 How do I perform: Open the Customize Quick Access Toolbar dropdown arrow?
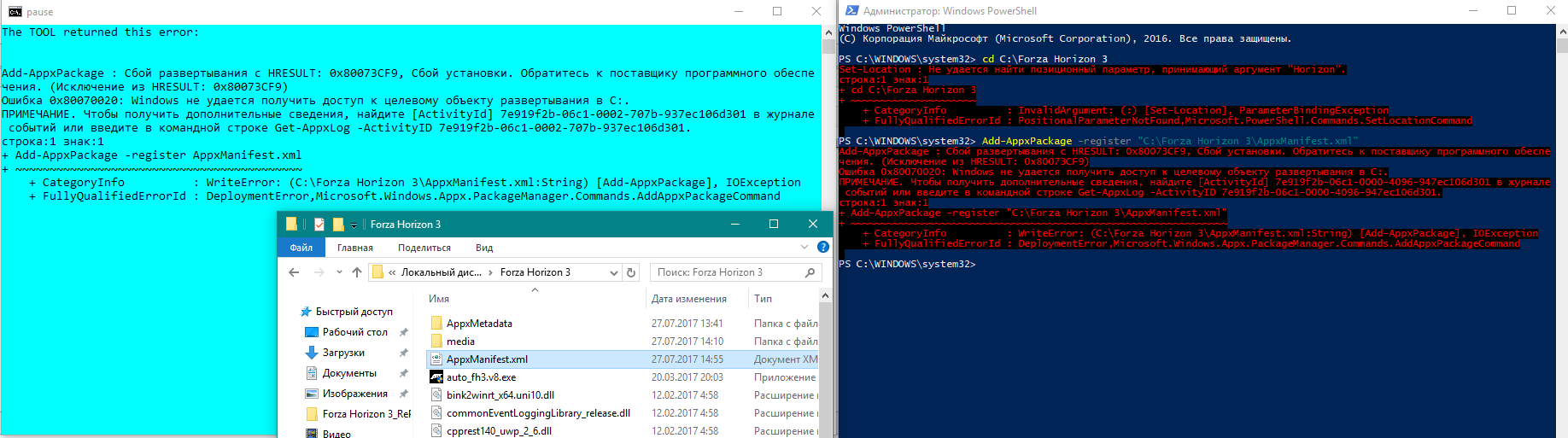click(354, 225)
